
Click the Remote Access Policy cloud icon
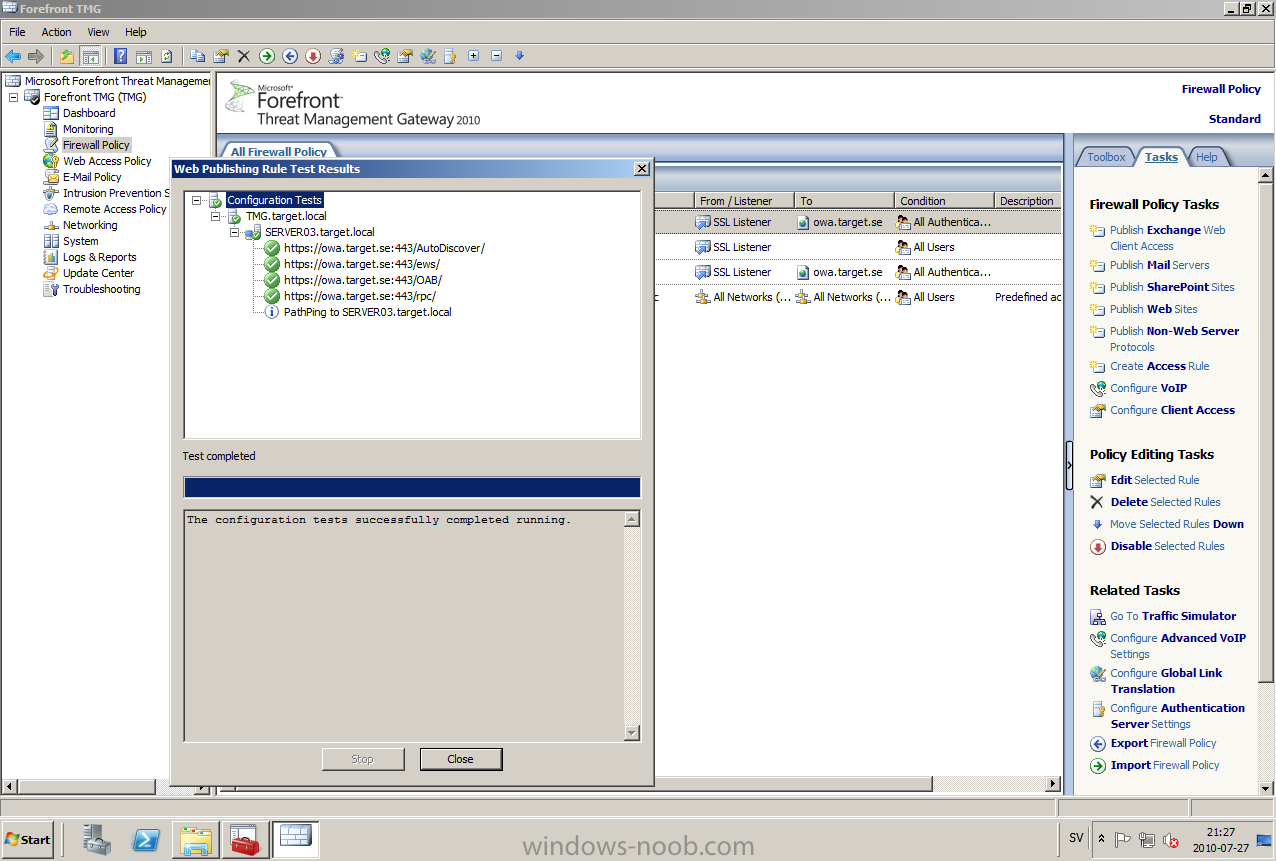tap(51, 209)
